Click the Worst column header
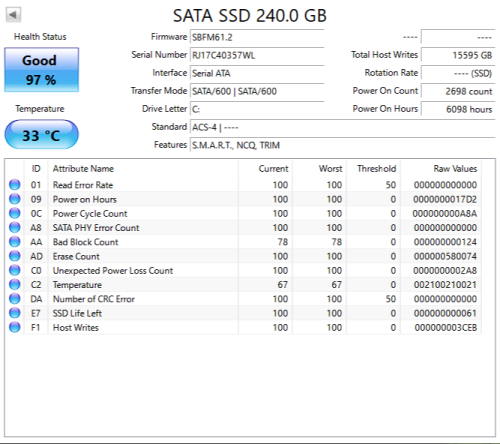Viewport: 500px width, 444px height. tap(320, 169)
